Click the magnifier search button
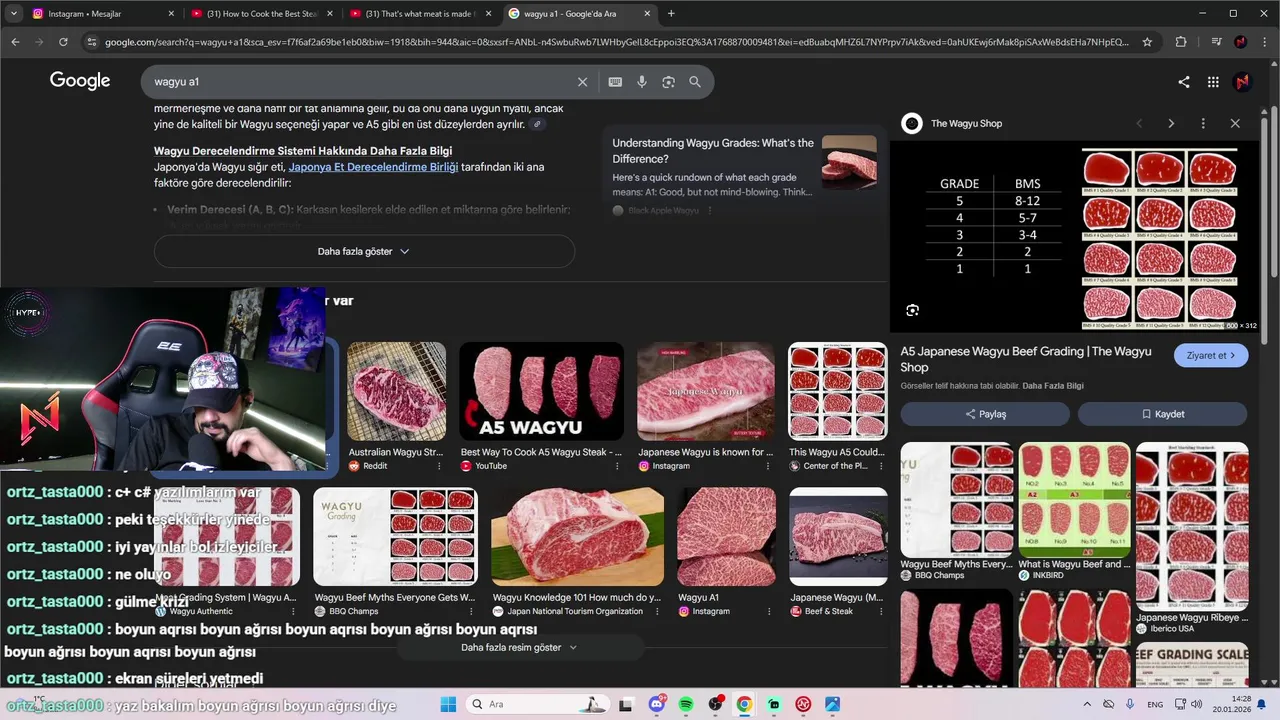This screenshot has width=1280, height=720. point(695,82)
